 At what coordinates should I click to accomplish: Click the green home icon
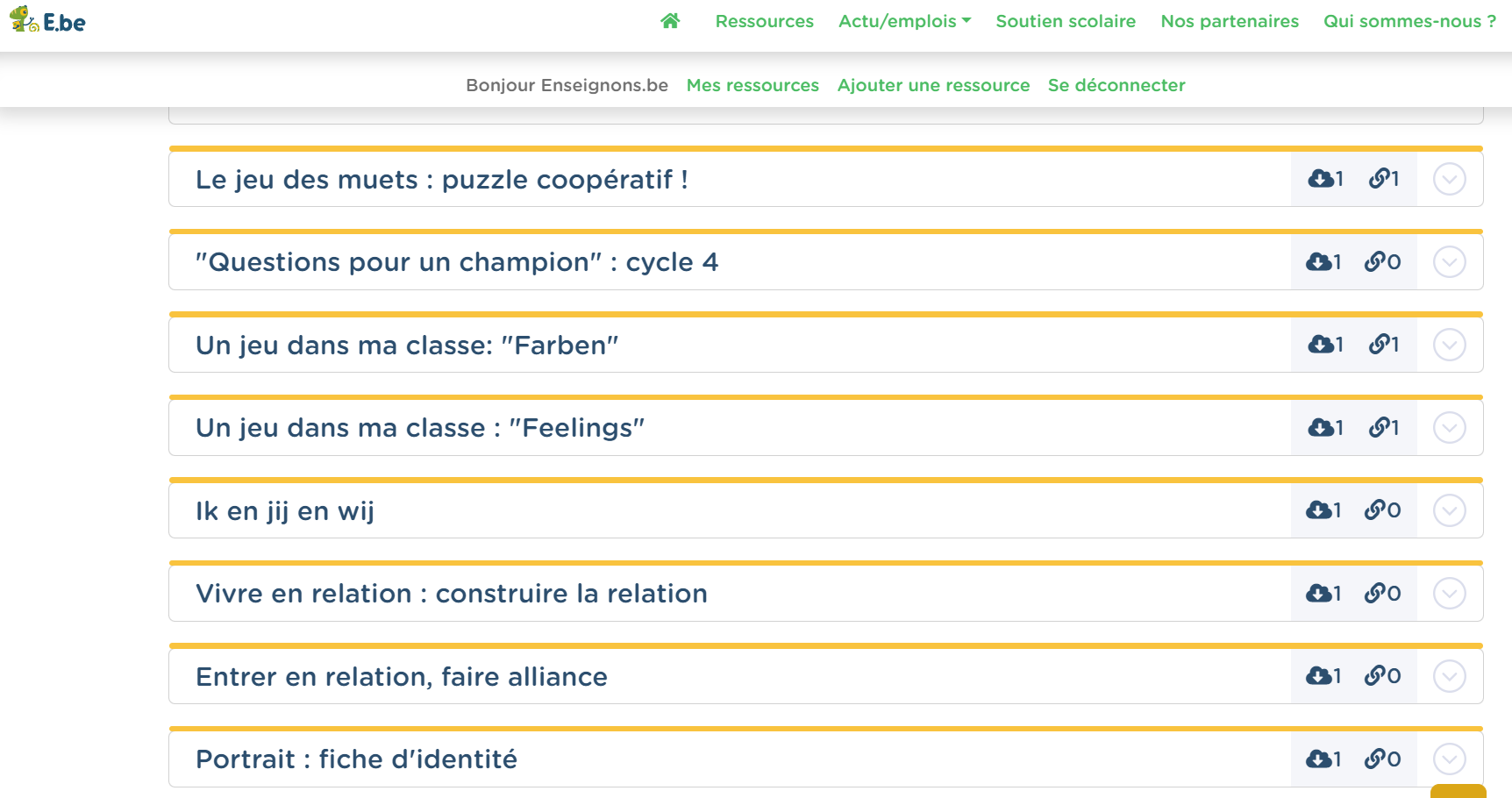coord(670,21)
